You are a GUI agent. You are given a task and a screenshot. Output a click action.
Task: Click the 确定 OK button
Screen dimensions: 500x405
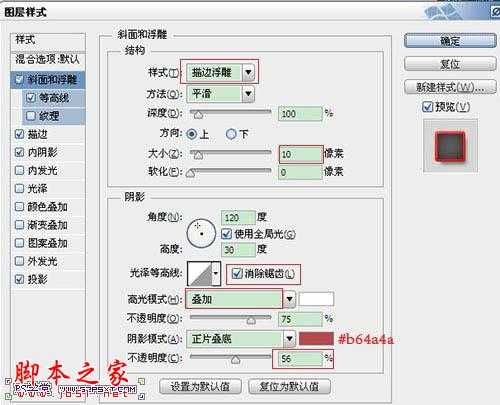pos(450,41)
